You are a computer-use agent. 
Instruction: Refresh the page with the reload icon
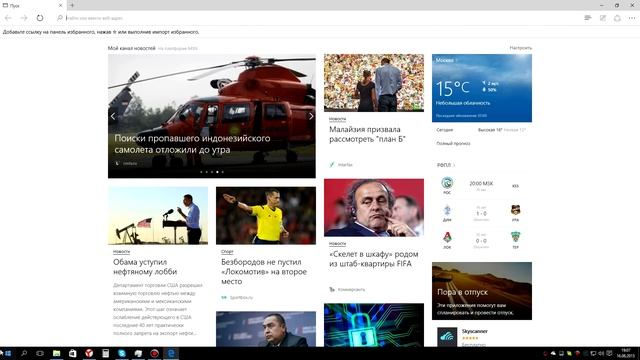point(40,18)
